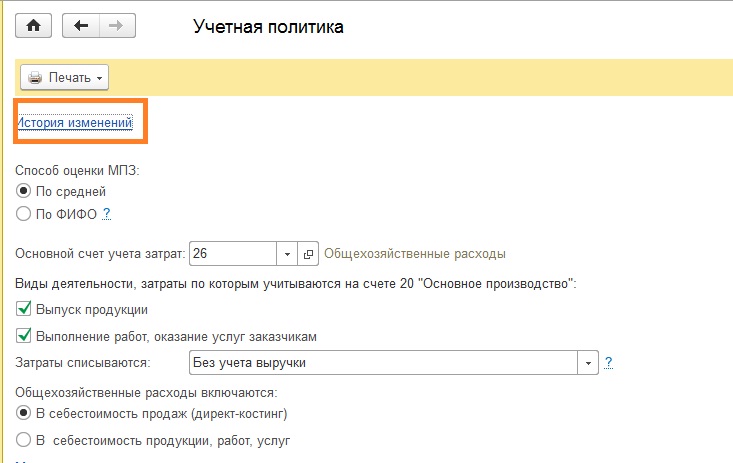Click the Без учета выручки field

click(x=383, y=363)
